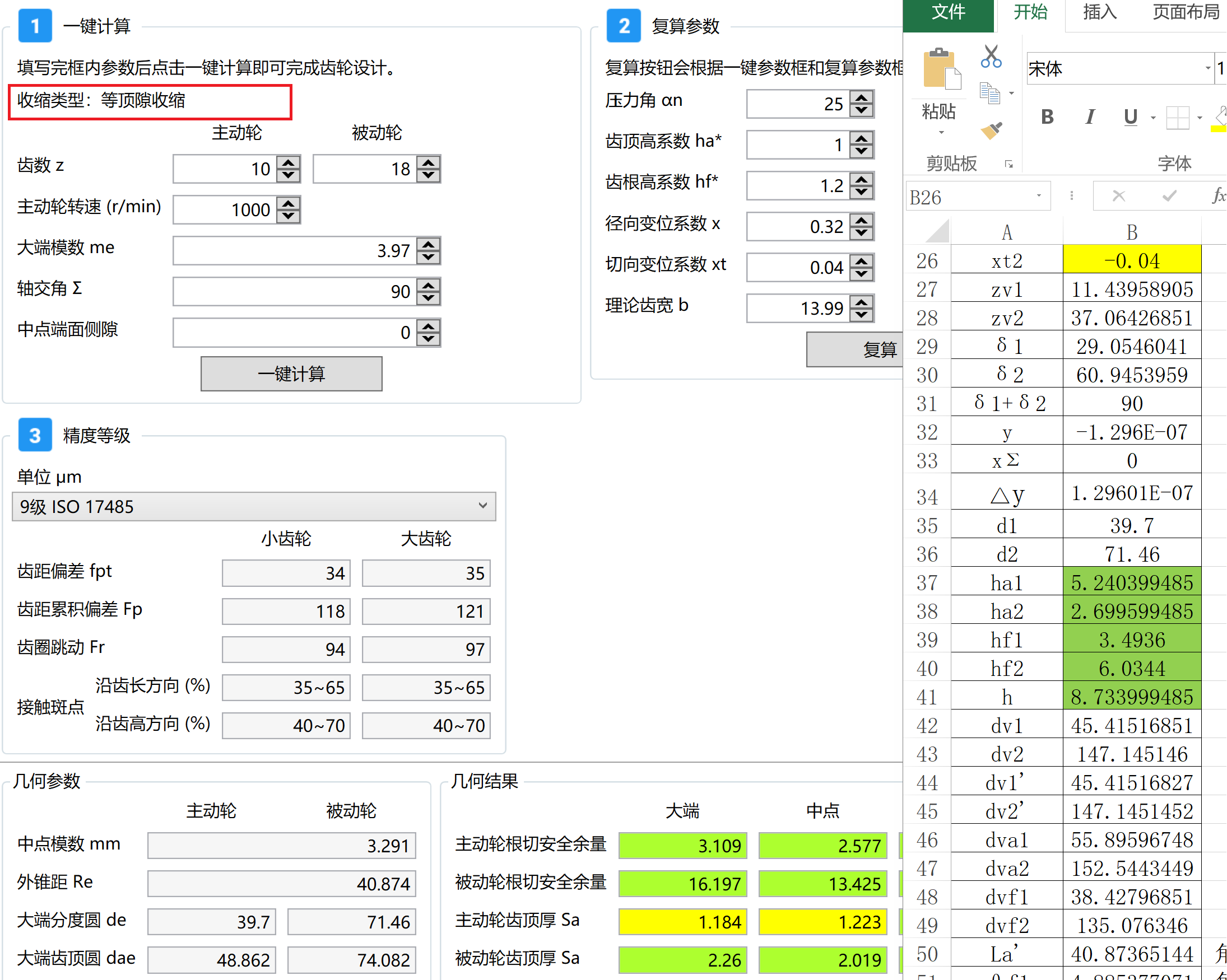Open the Paste options dropdown arrow
This screenshot has width=1227, height=980.
pyautogui.click(x=941, y=133)
